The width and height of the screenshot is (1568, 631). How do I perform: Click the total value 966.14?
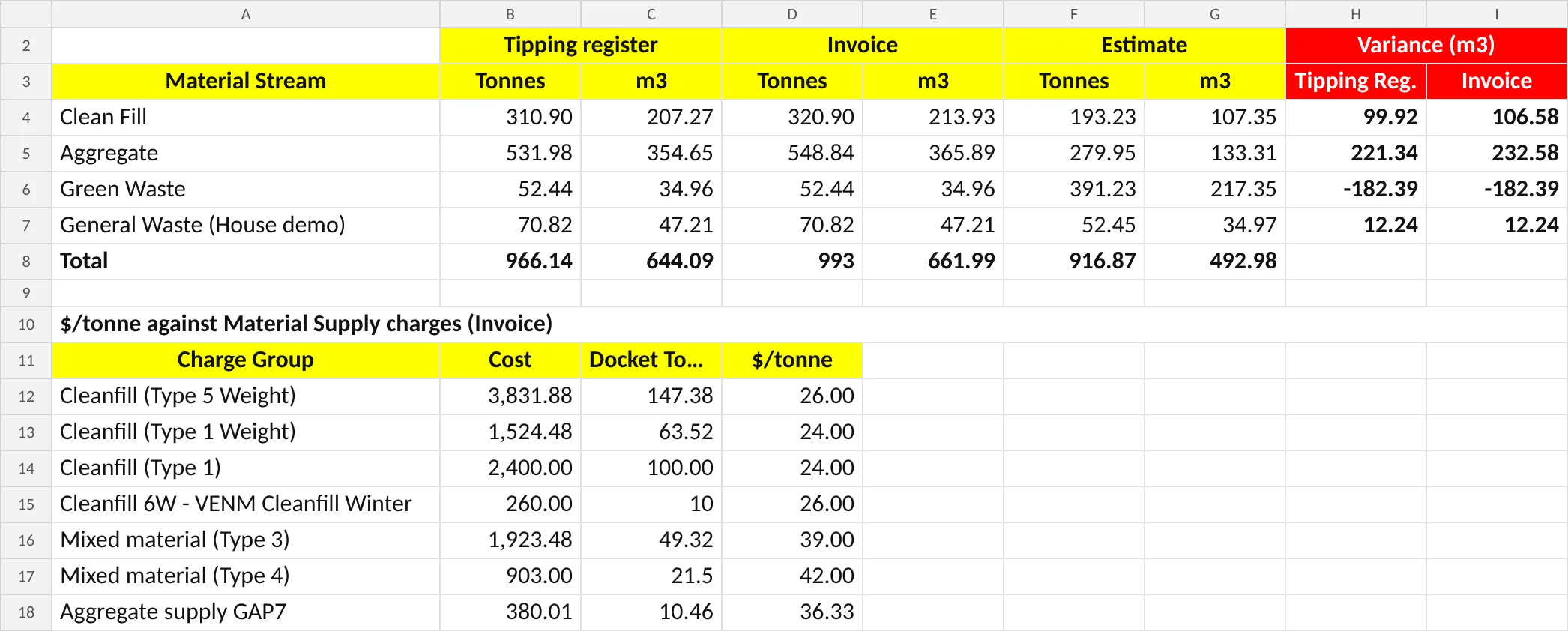click(x=510, y=261)
